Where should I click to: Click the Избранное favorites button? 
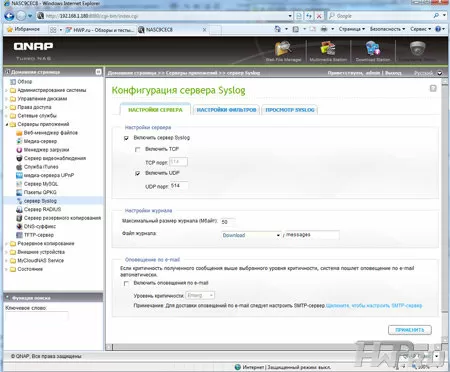[x=23, y=29]
